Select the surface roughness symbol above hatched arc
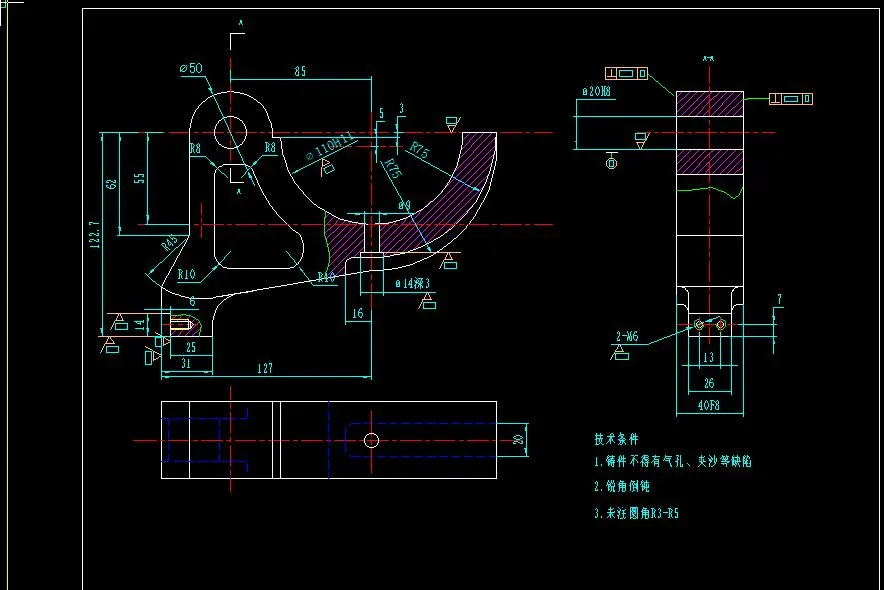 (452, 124)
